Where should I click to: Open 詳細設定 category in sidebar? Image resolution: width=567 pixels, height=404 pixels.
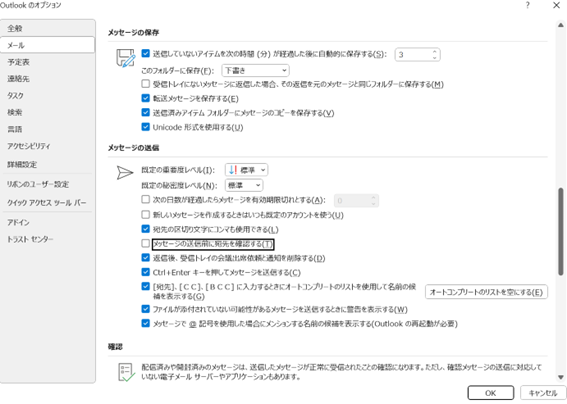tap(22, 165)
